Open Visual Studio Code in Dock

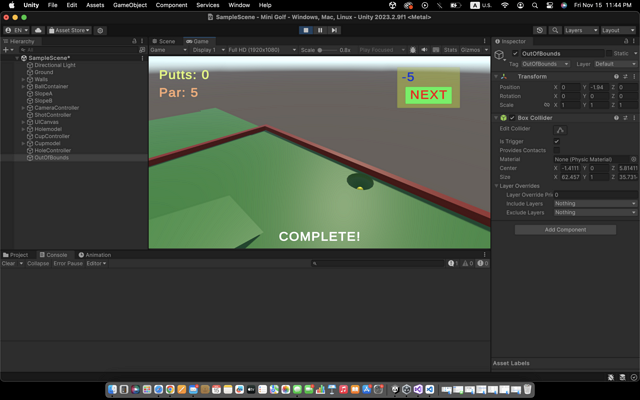click(x=430, y=389)
